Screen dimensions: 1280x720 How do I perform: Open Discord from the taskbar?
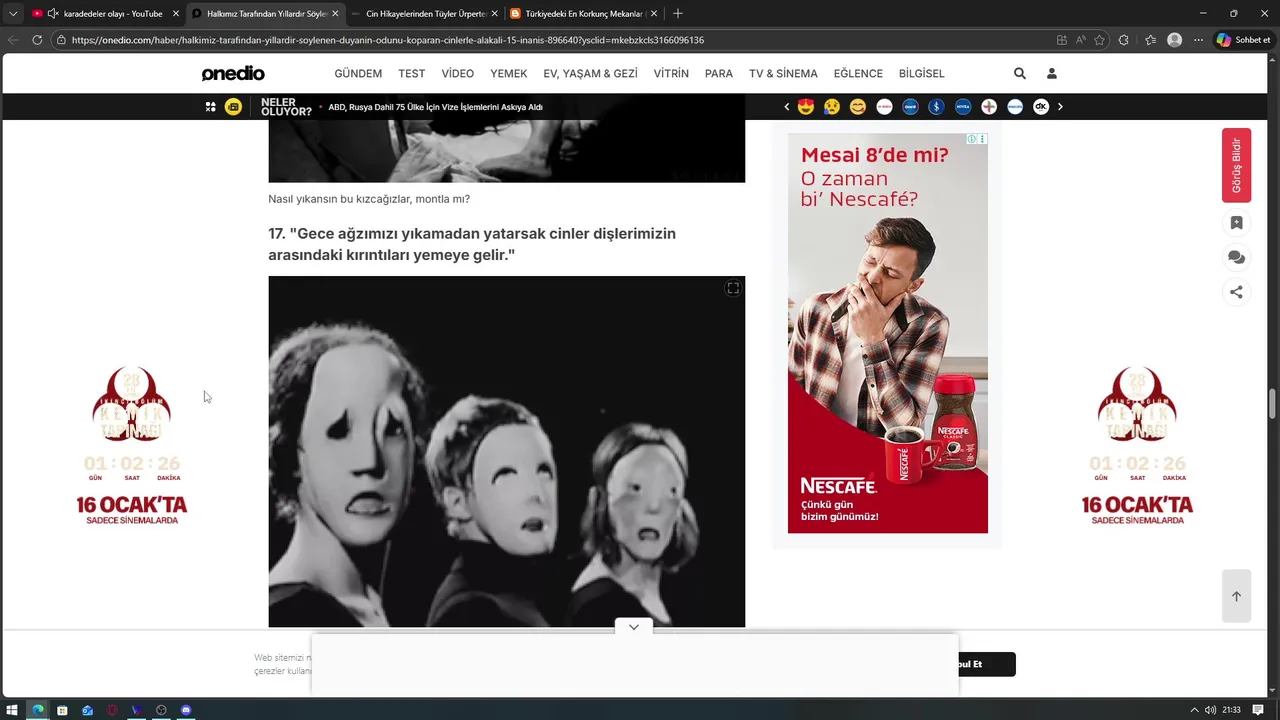pos(186,710)
